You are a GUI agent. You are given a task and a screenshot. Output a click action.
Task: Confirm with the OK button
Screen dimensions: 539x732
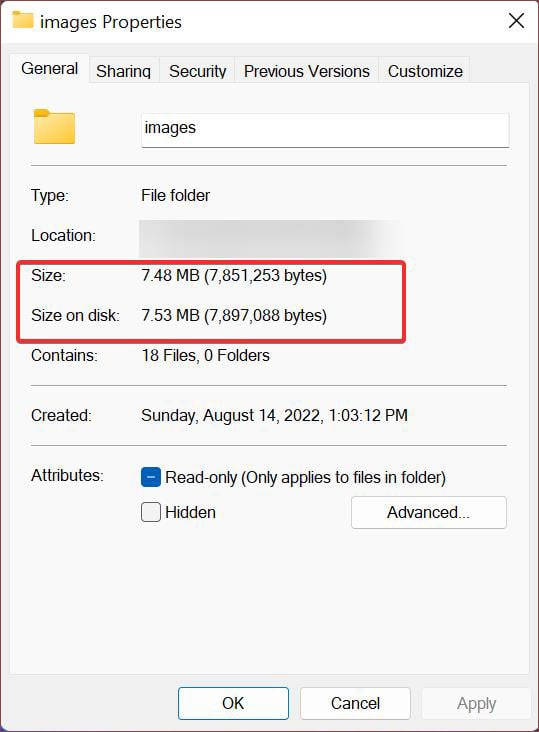233,703
